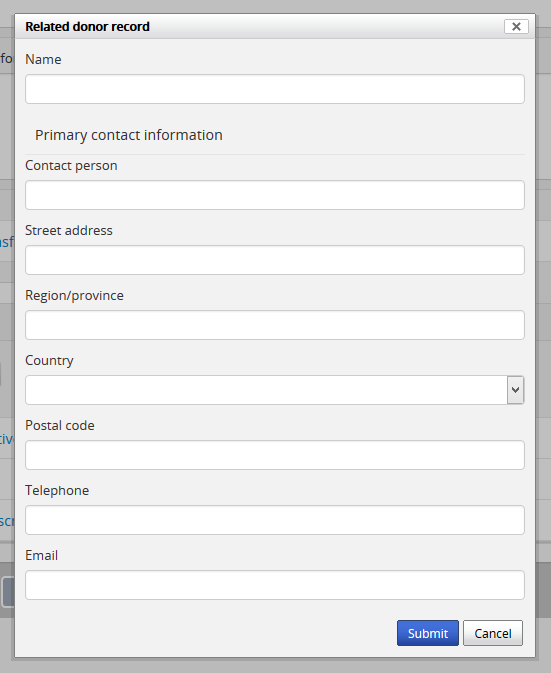Close the Related donor record dialog
This screenshot has height=673, width=551.
(x=516, y=27)
